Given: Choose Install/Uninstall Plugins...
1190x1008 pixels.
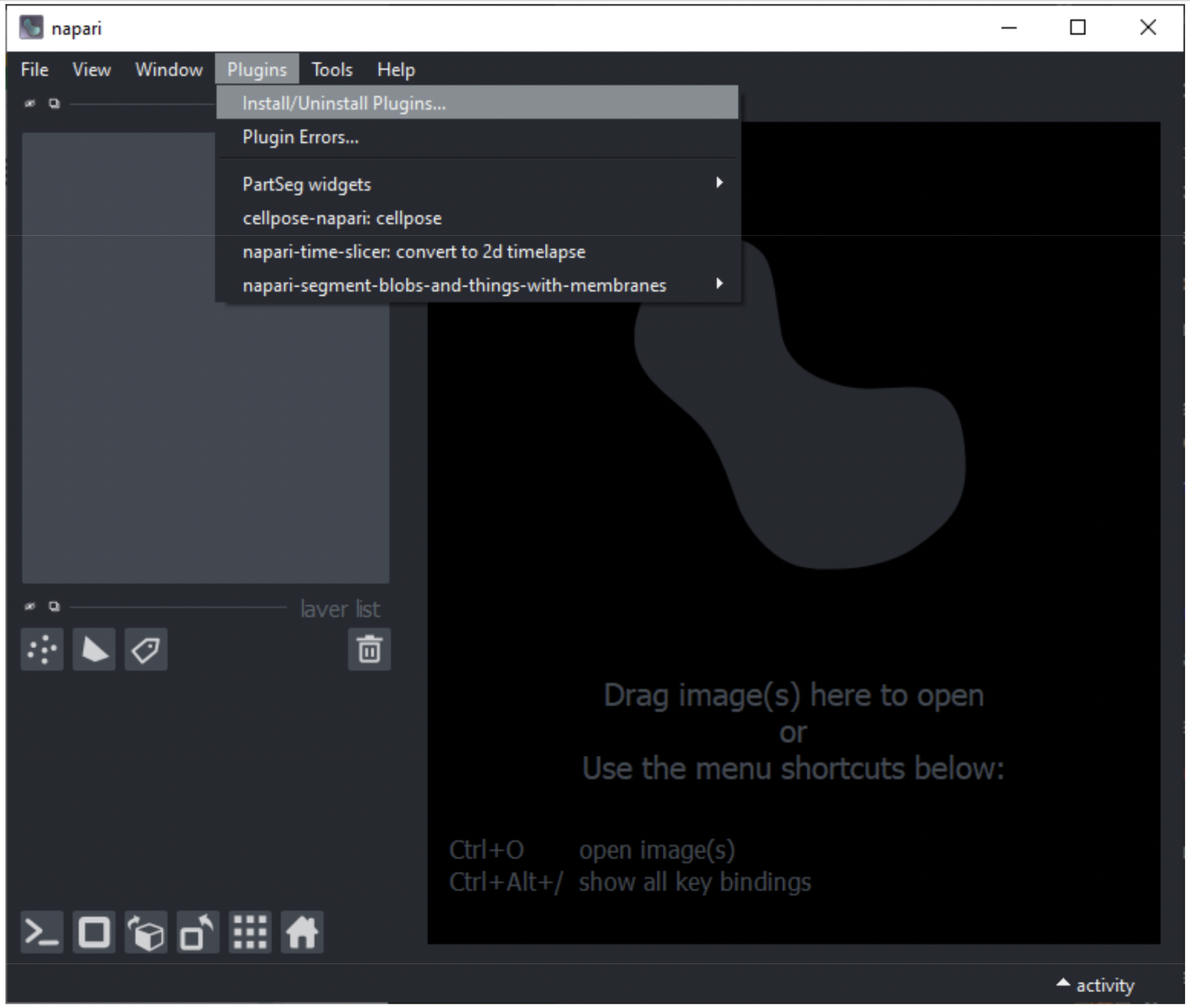Looking at the screenshot, I should 477,103.
